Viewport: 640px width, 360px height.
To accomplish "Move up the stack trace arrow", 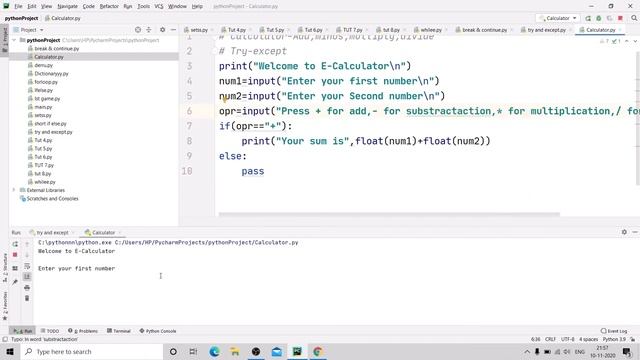I will coord(27,244).
